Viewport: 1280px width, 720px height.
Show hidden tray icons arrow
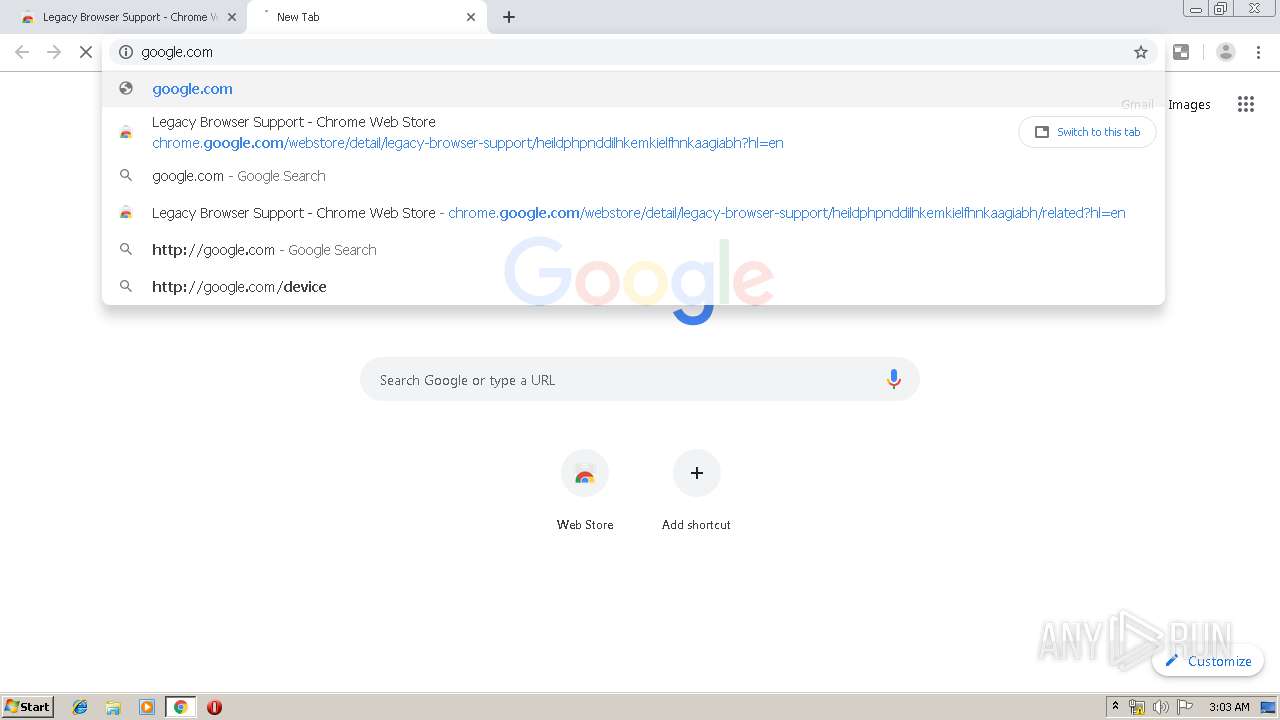(1115, 707)
